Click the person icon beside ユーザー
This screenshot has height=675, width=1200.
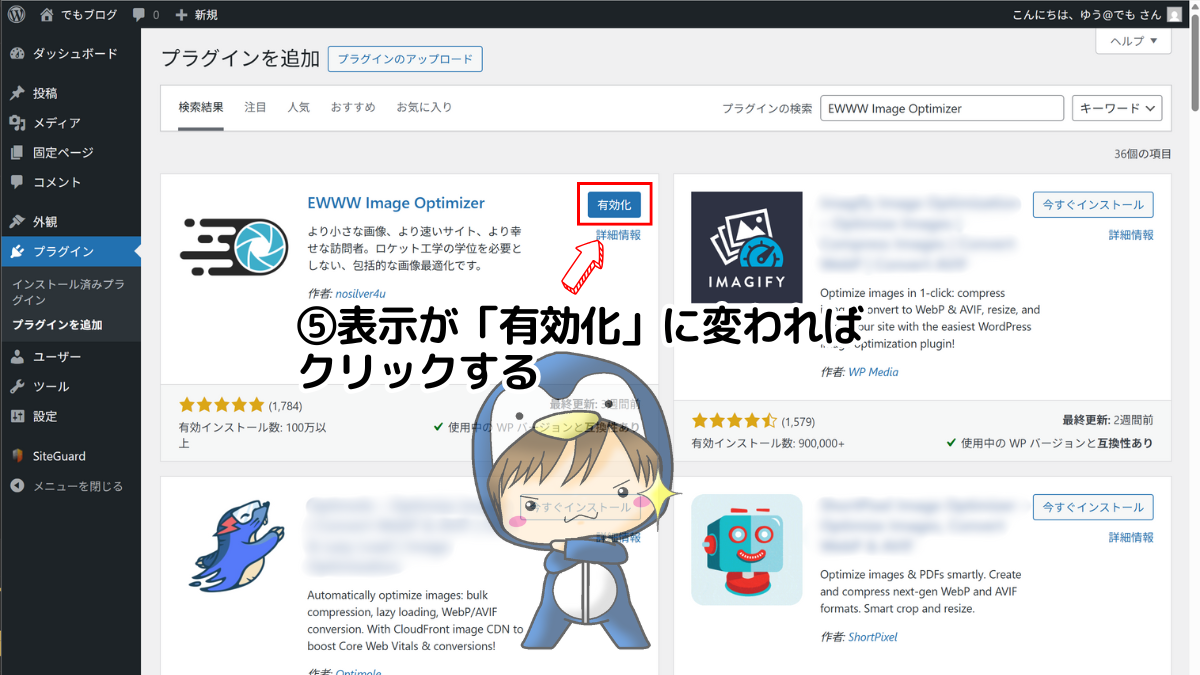coord(17,357)
